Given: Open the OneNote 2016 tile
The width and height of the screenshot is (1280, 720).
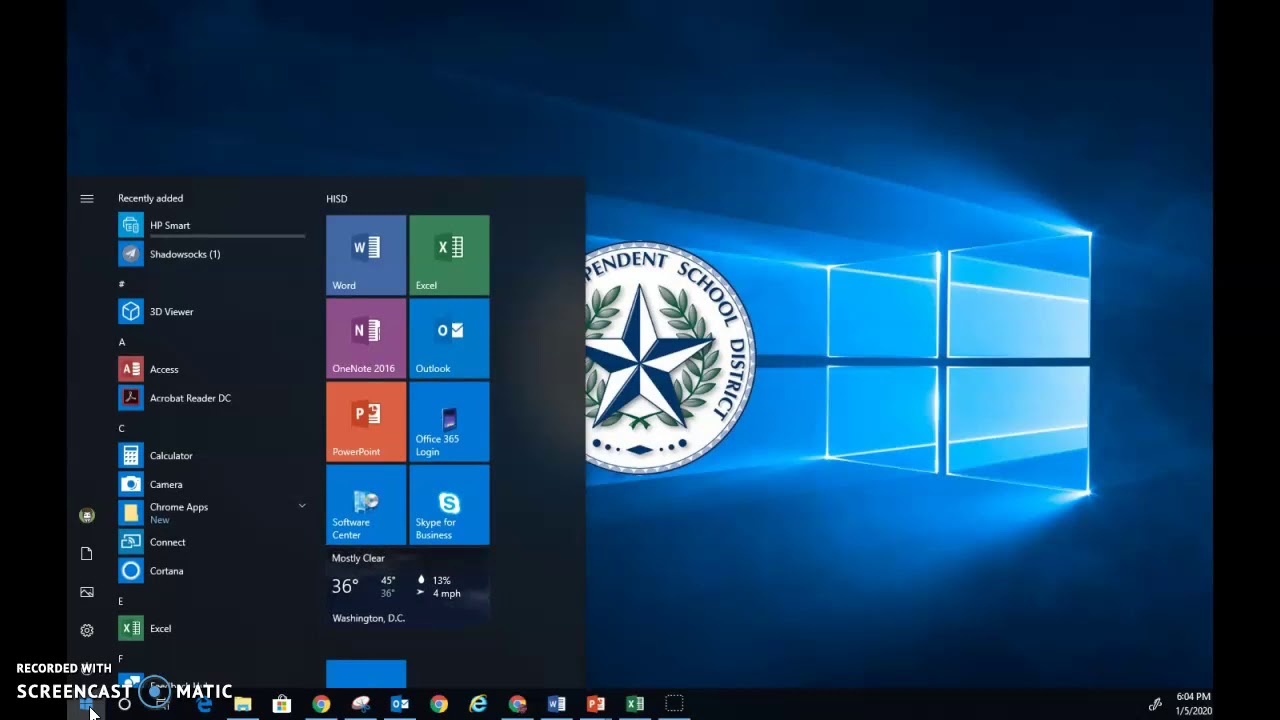Looking at the screenshot, I should pyautogui.click(x=366, y=338).
